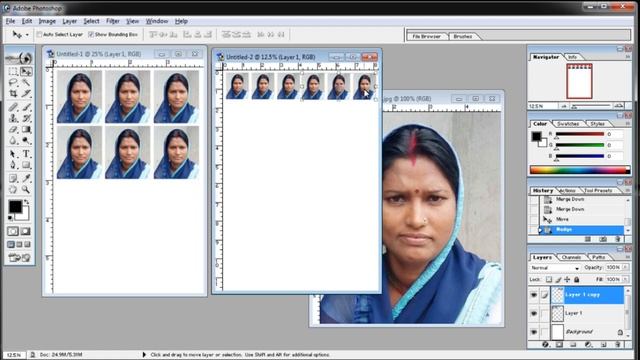Image resolution: width=640 pixels, height=360 pixels.
Task: Hide the Layer 1 copy layer eye icon
Action: tap(534, 295)
